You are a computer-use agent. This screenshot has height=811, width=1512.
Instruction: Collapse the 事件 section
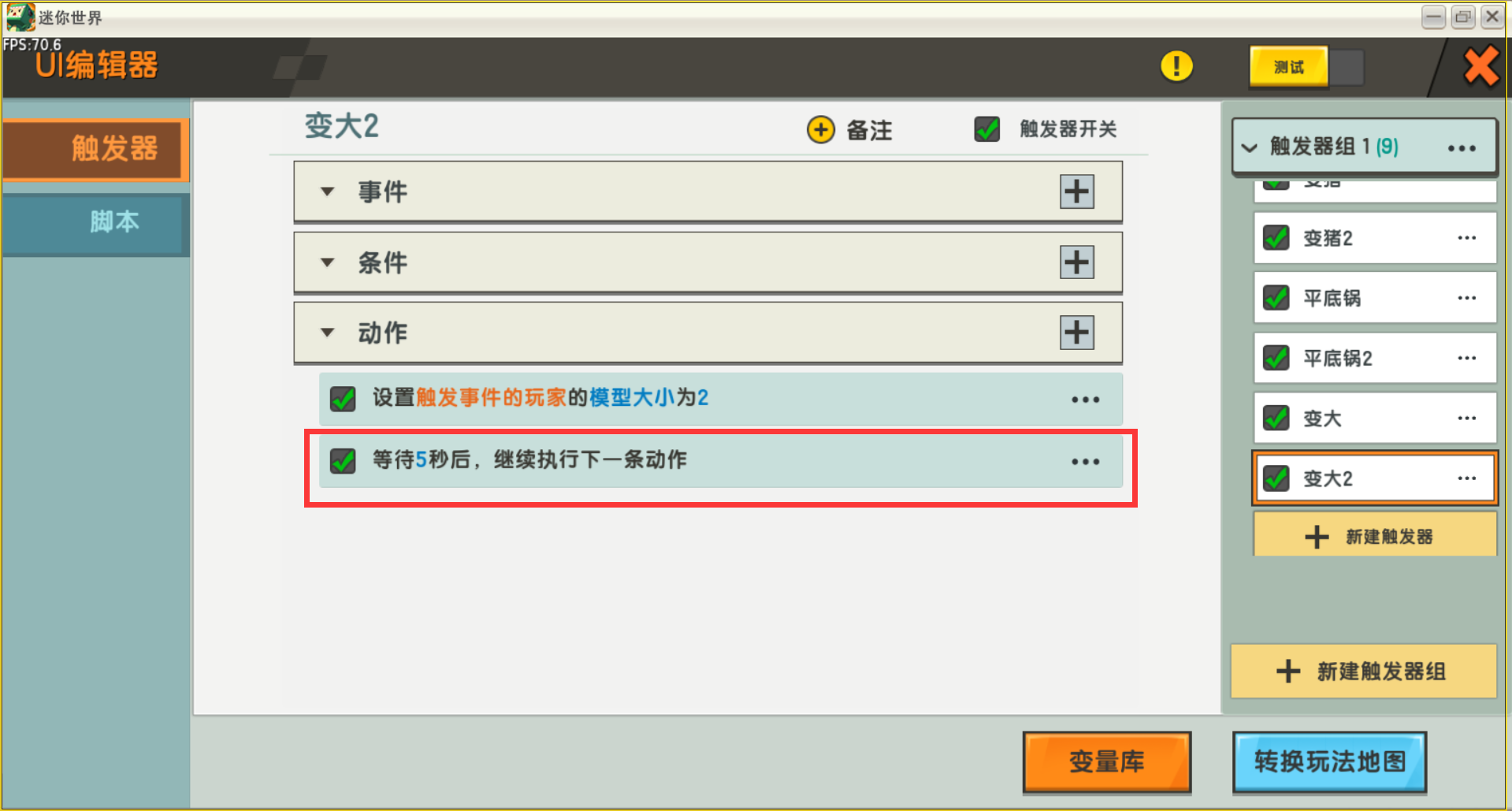[x=328, y=192]
